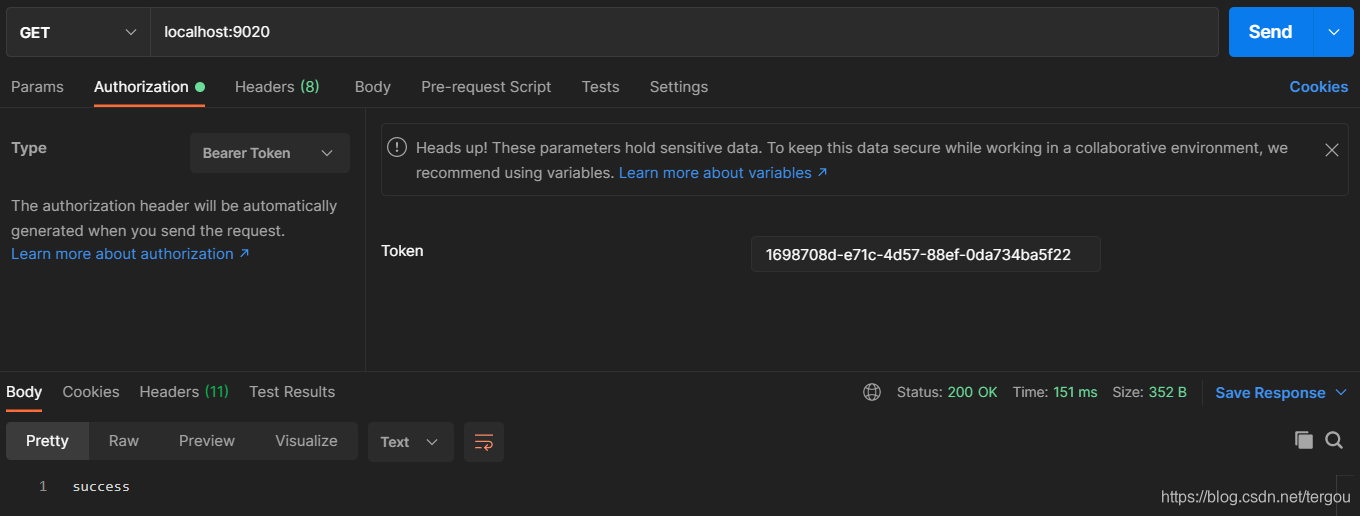Dismiss the Heads up warning banner
1360x516 pixels.
1331,150
